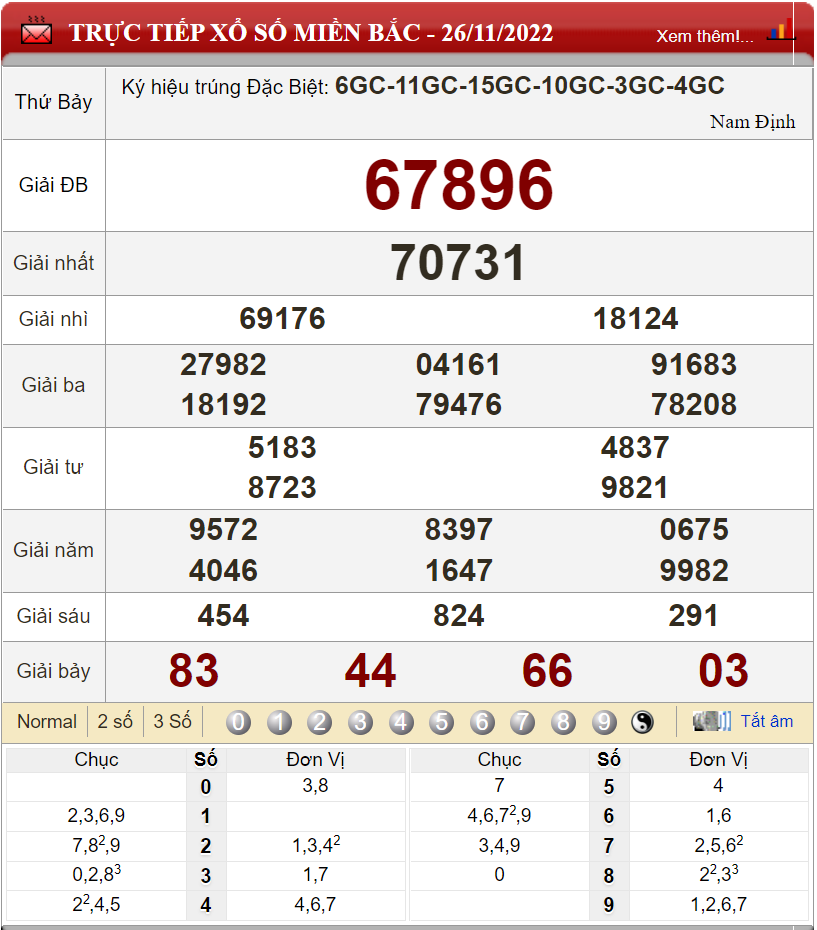Click the Giải nhất row label
817x930 pixels.
pos(53,263)
